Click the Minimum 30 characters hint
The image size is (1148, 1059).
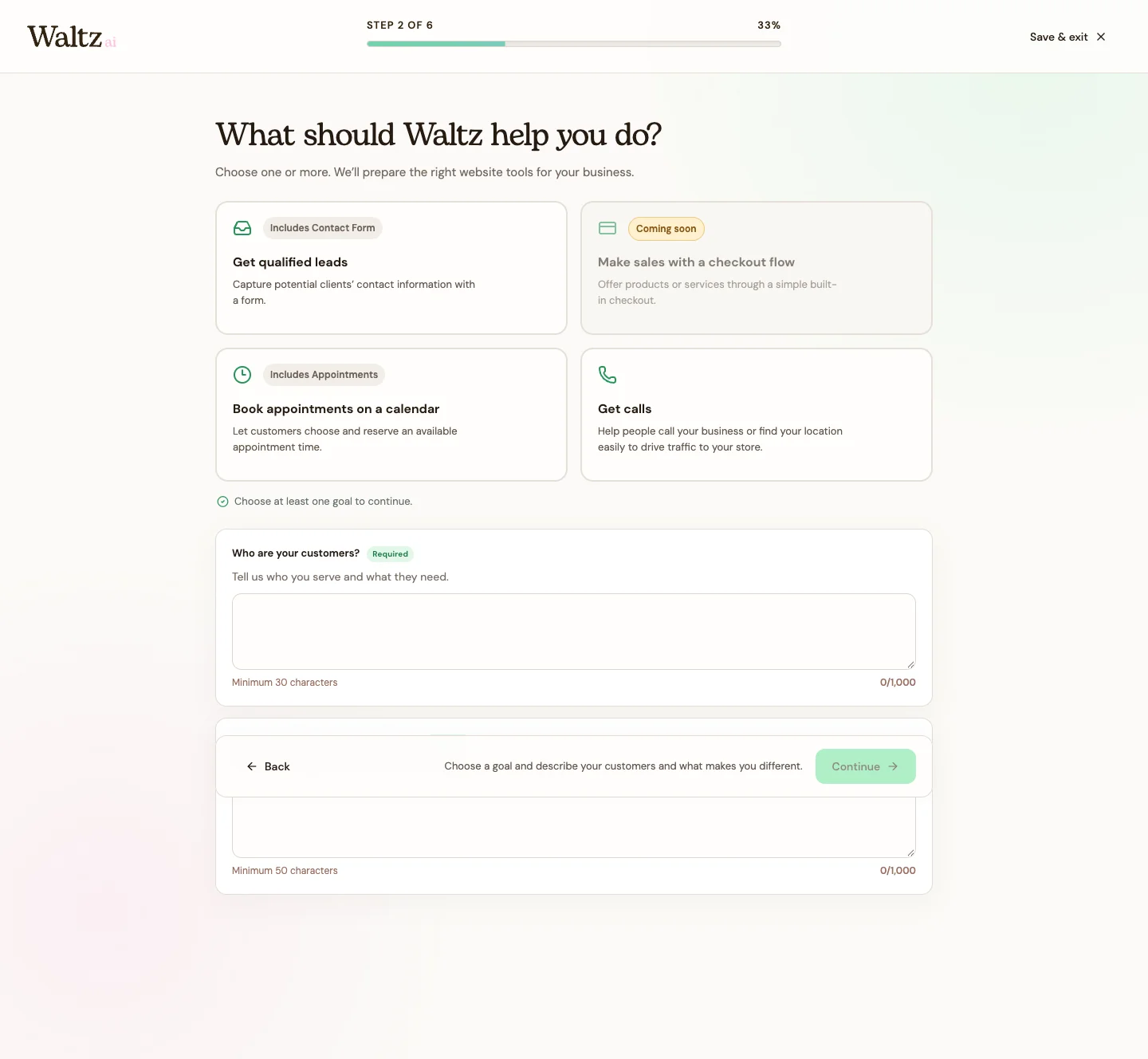pyautogui.click(x=285, y=683)
